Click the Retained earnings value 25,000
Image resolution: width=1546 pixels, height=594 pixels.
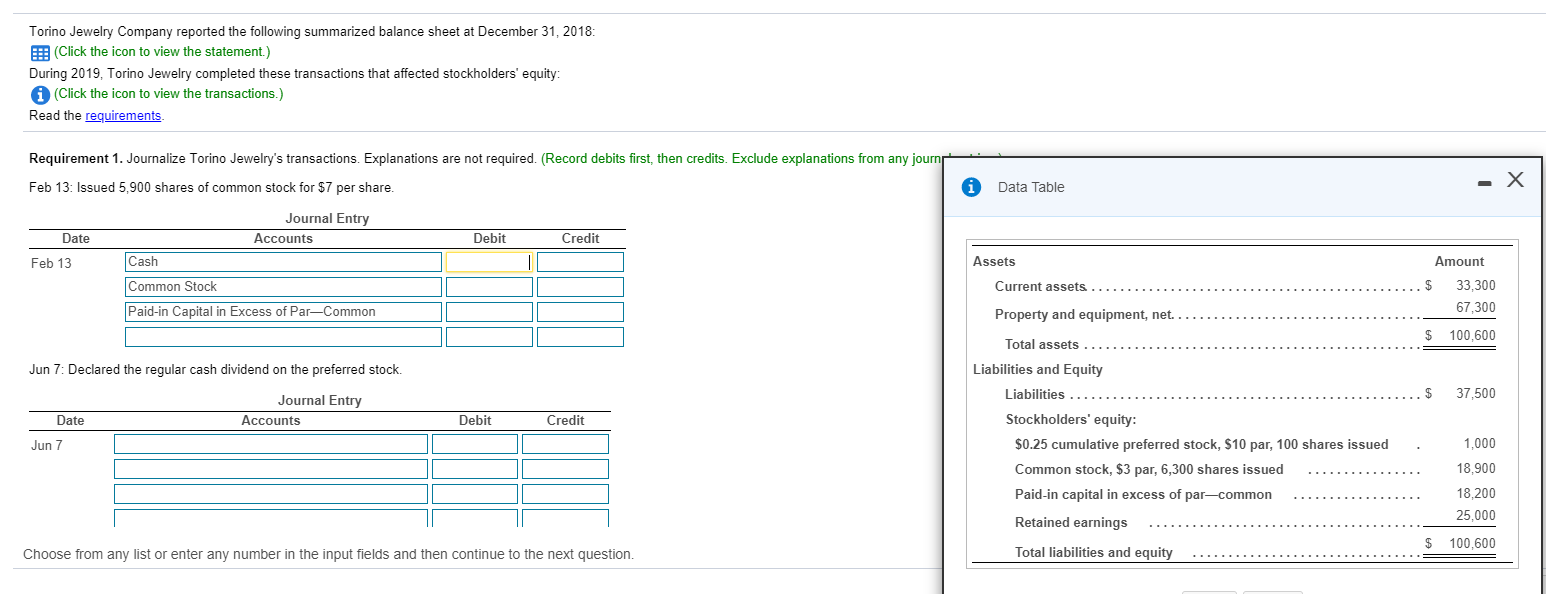point(1476,516)
